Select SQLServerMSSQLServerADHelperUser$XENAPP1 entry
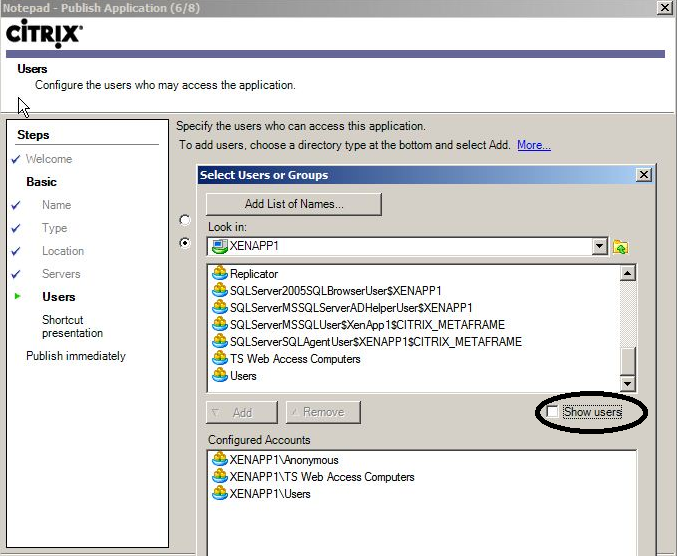Screen dimensions: 677x556 (x=351, y=308)
